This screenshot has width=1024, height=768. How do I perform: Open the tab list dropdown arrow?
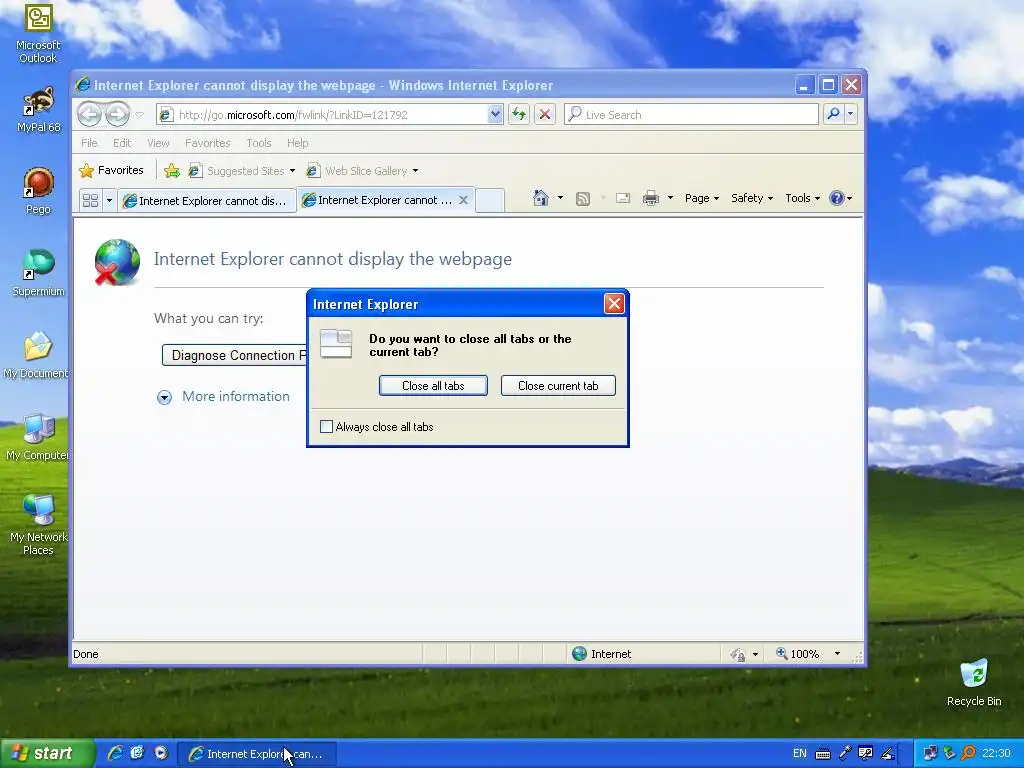[109, 200]
